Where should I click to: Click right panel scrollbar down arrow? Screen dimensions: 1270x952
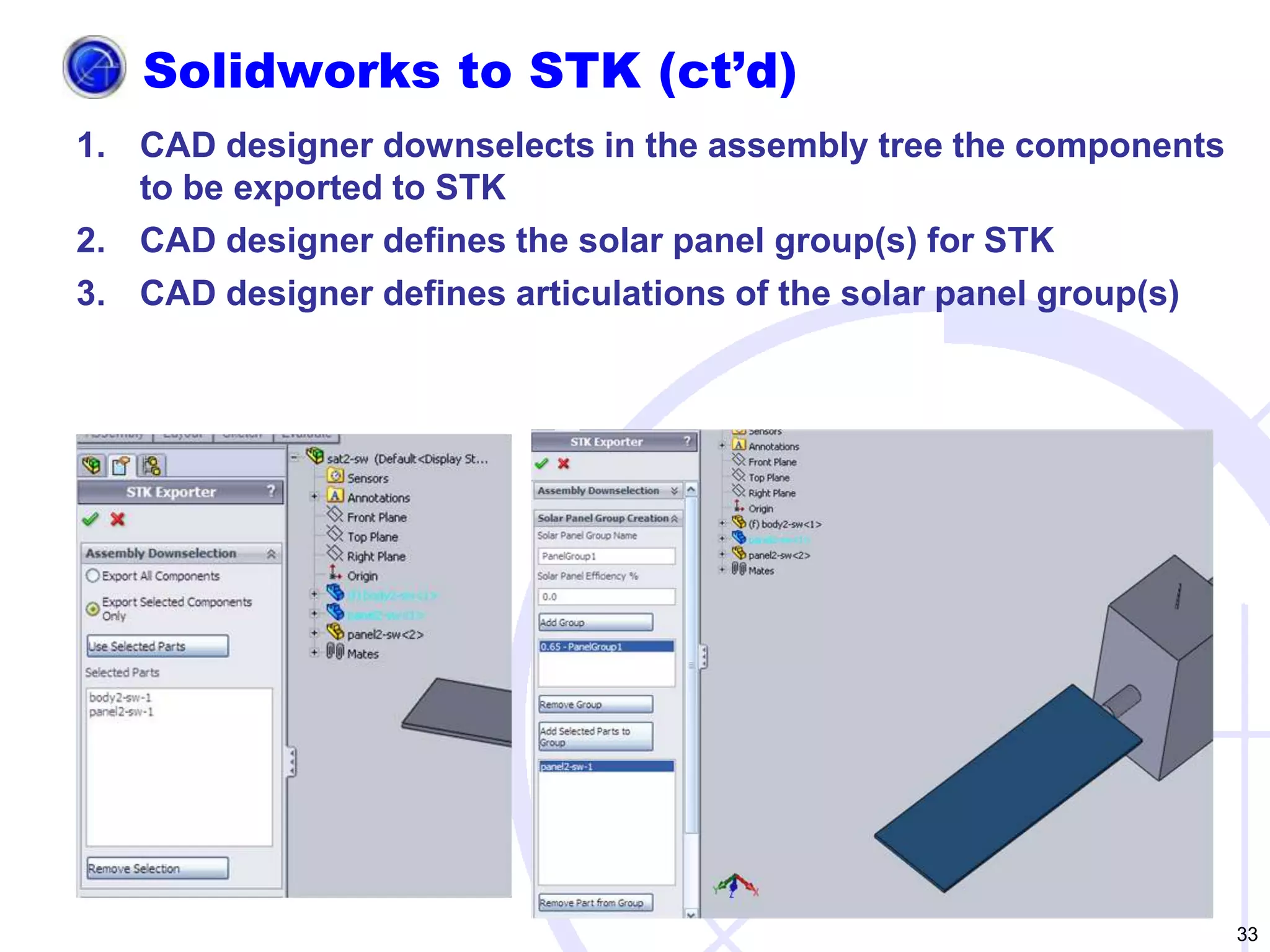point(691,914)
